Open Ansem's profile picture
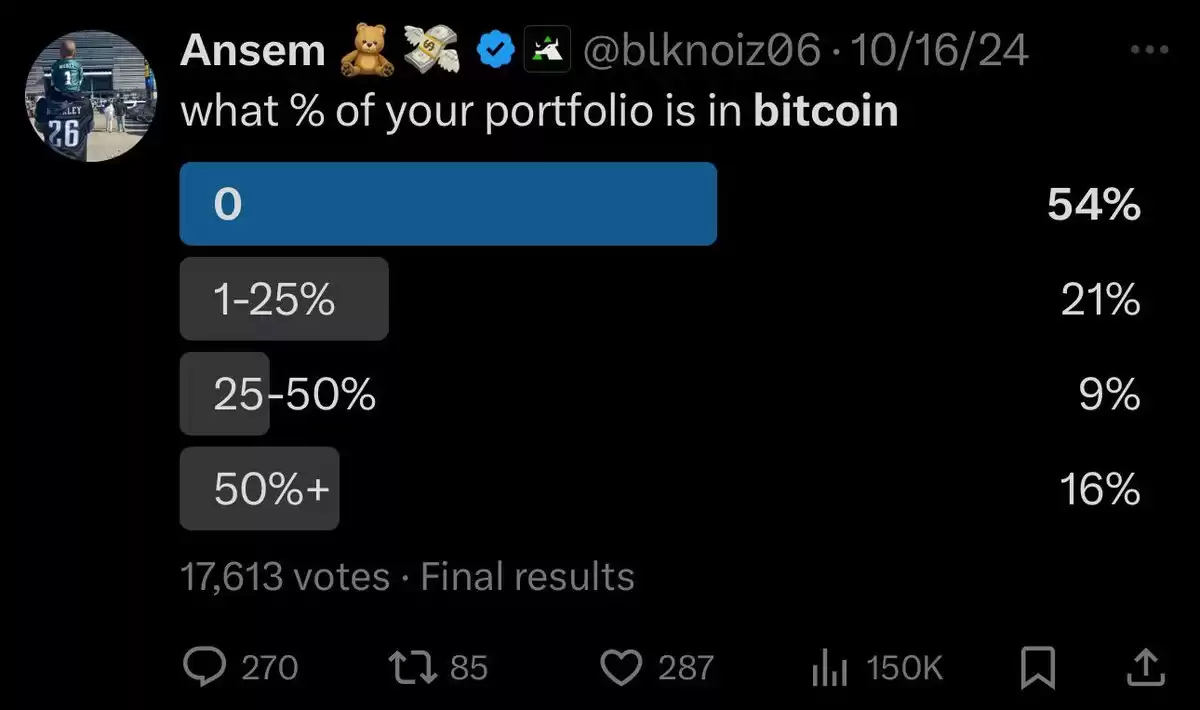1200x710 pixels. click(x=91, y=97)
